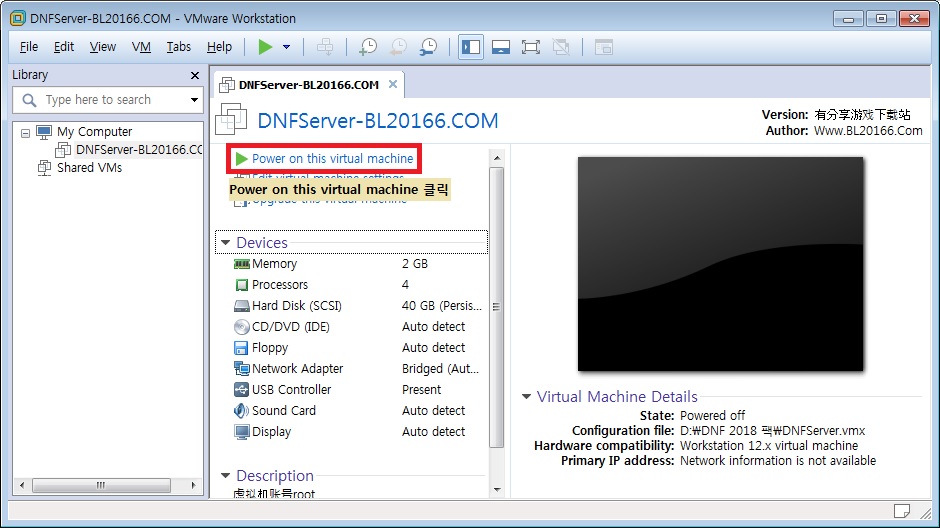
Task: Close the Library panel
Action: 195,76
